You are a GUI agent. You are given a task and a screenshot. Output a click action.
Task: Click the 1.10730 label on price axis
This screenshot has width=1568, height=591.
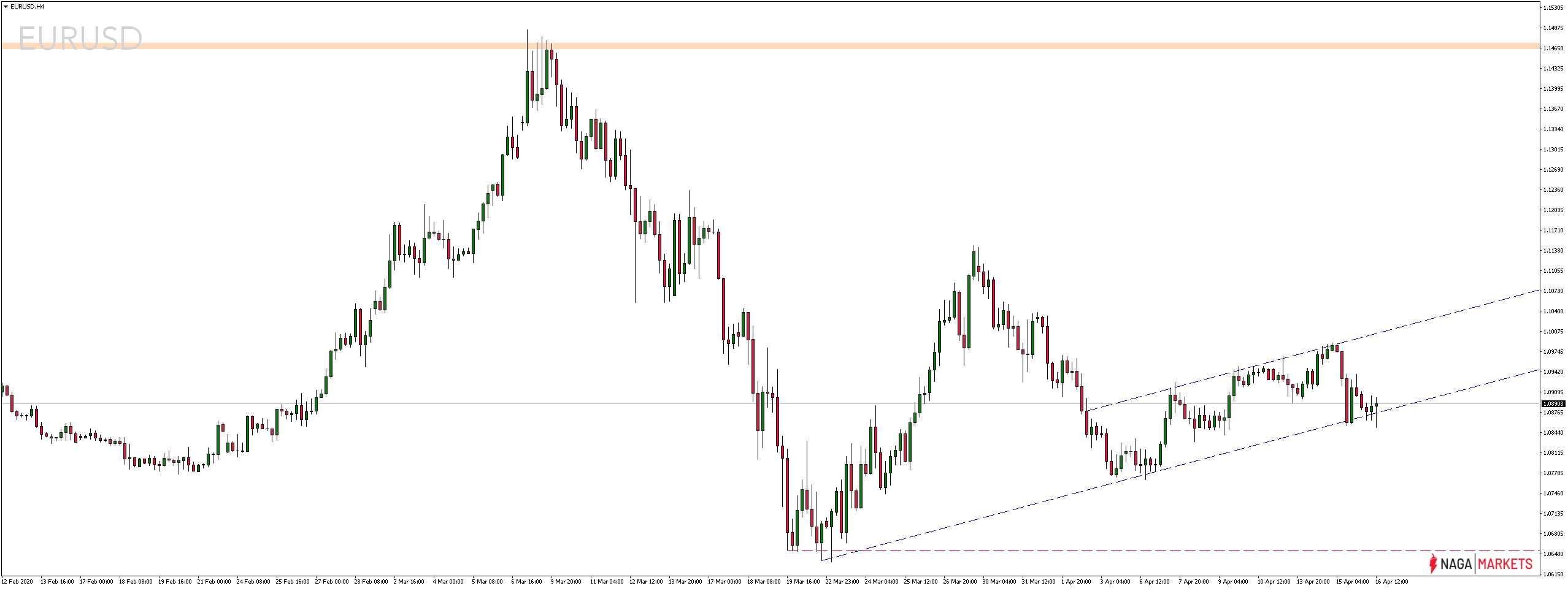(x=1553, y=291)
